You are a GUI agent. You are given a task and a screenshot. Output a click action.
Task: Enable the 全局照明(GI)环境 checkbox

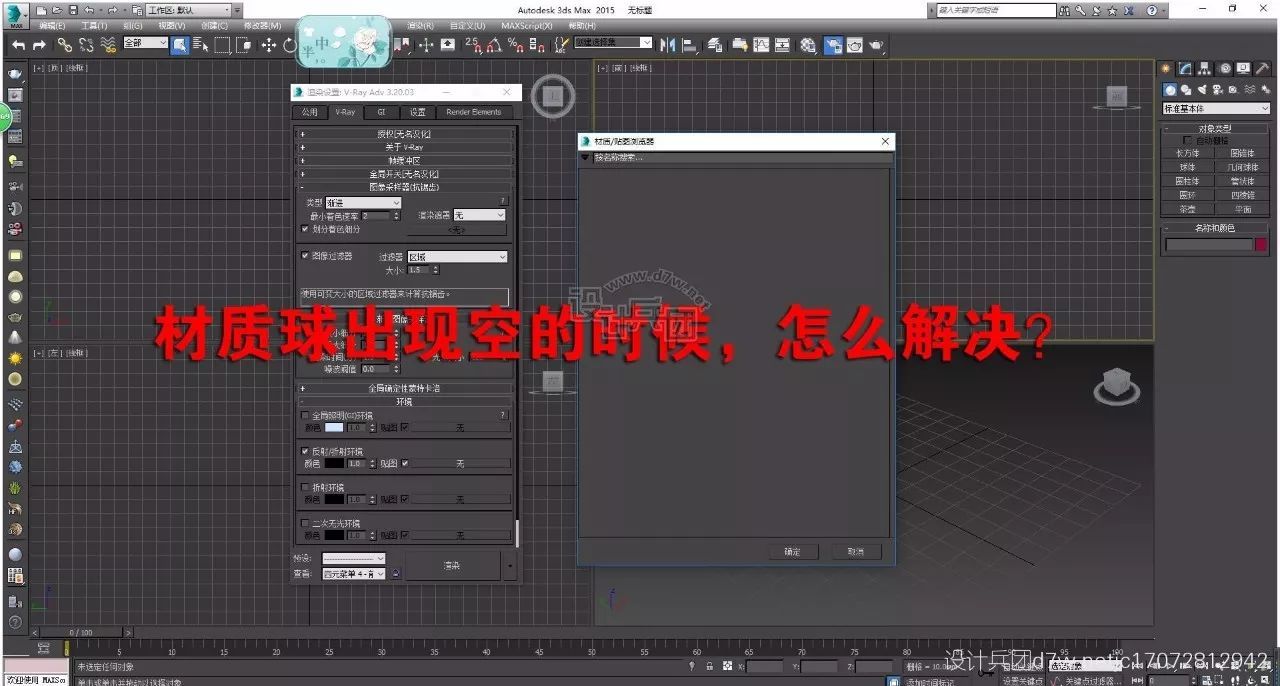(x=306, y=415)
